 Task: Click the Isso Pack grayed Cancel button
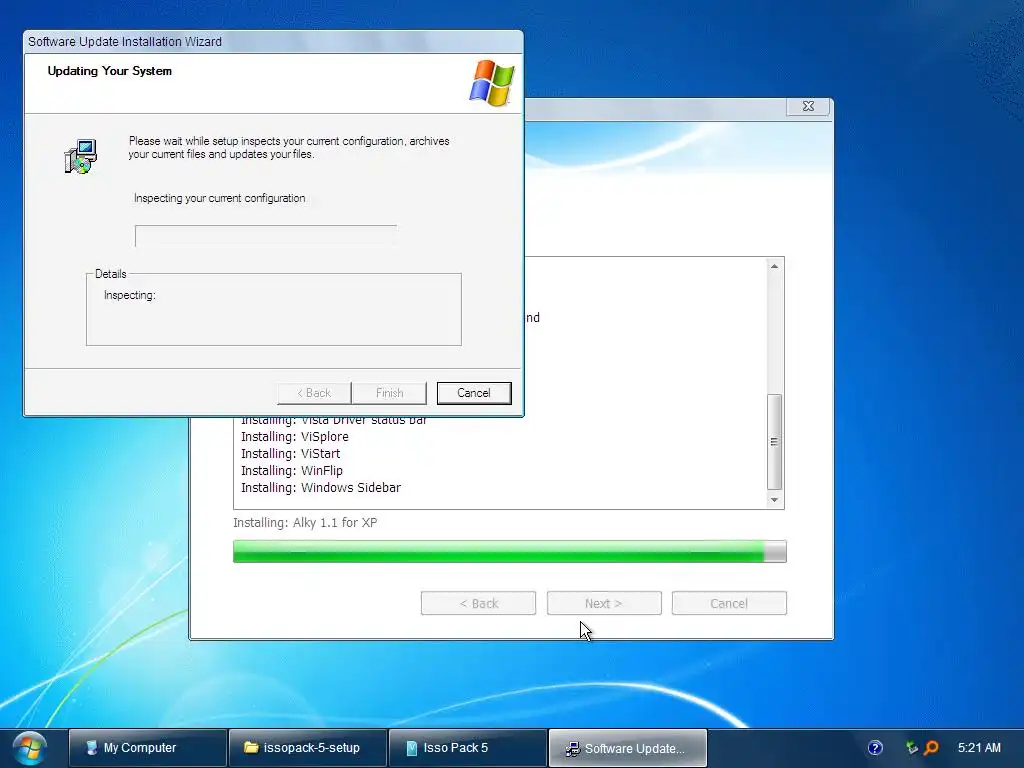click(x=729, y=603)
